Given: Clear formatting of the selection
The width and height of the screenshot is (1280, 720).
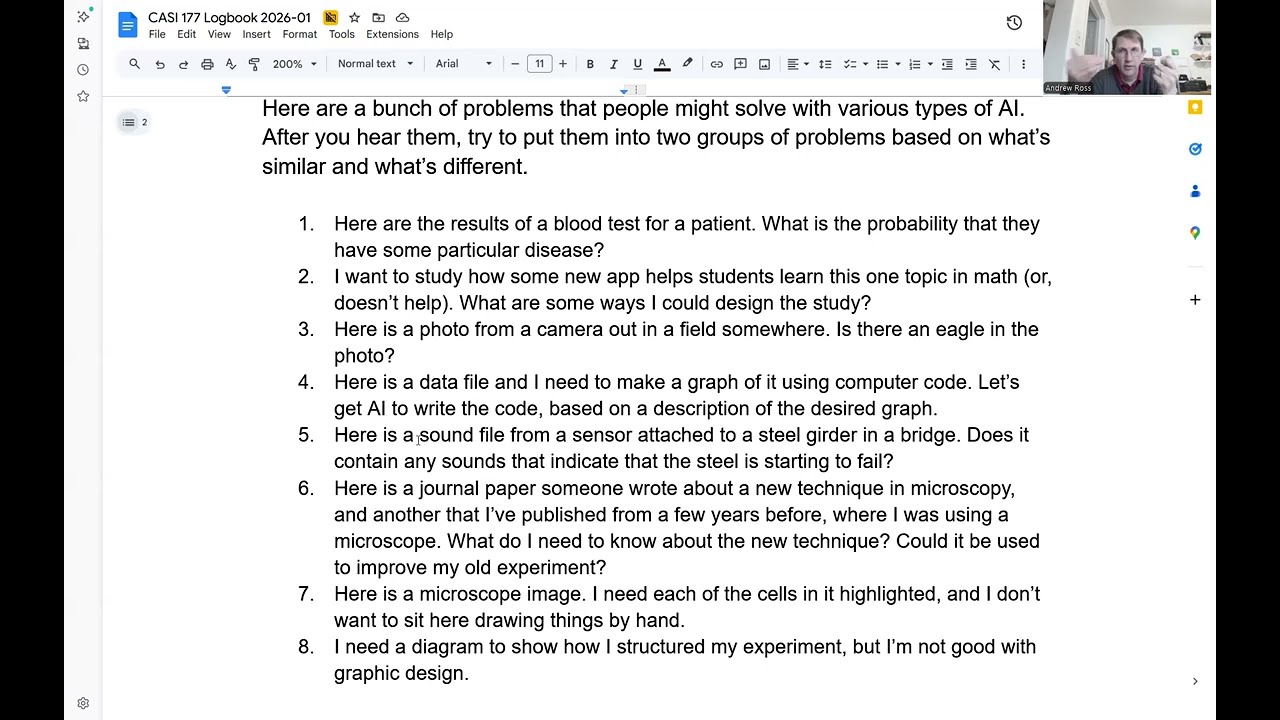Looking at the screenshot, I should coord(994,64).
